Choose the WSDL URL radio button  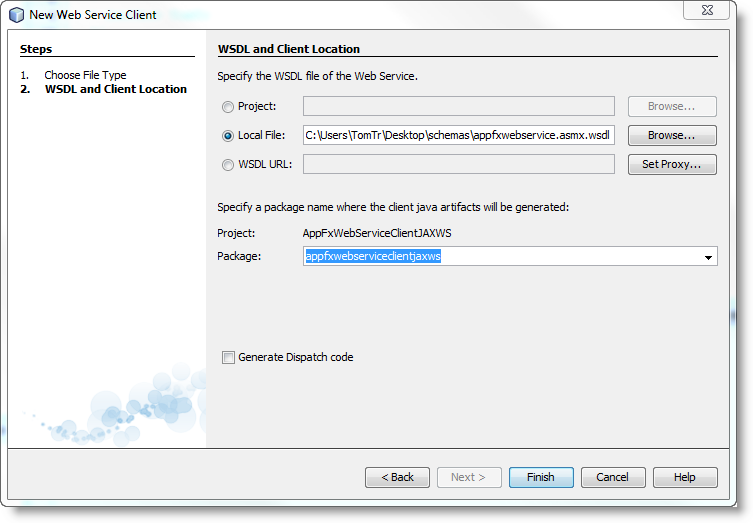point(228,165)
